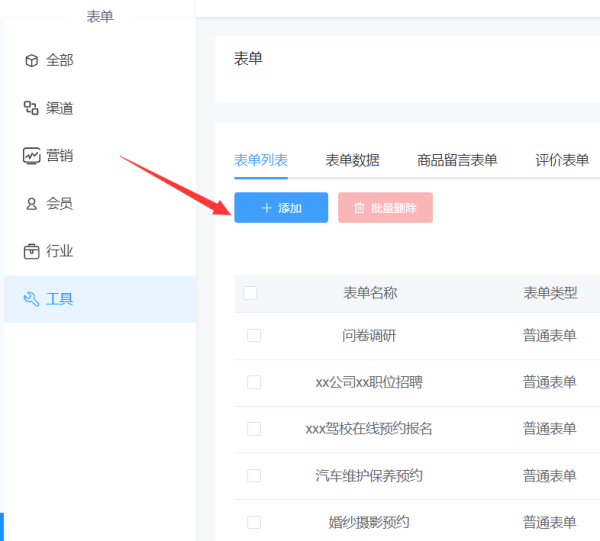This screenshot has width=600, height=541.
Task: Click the 婚纱摄影预约 form name
Action: (x=369, y=522)
